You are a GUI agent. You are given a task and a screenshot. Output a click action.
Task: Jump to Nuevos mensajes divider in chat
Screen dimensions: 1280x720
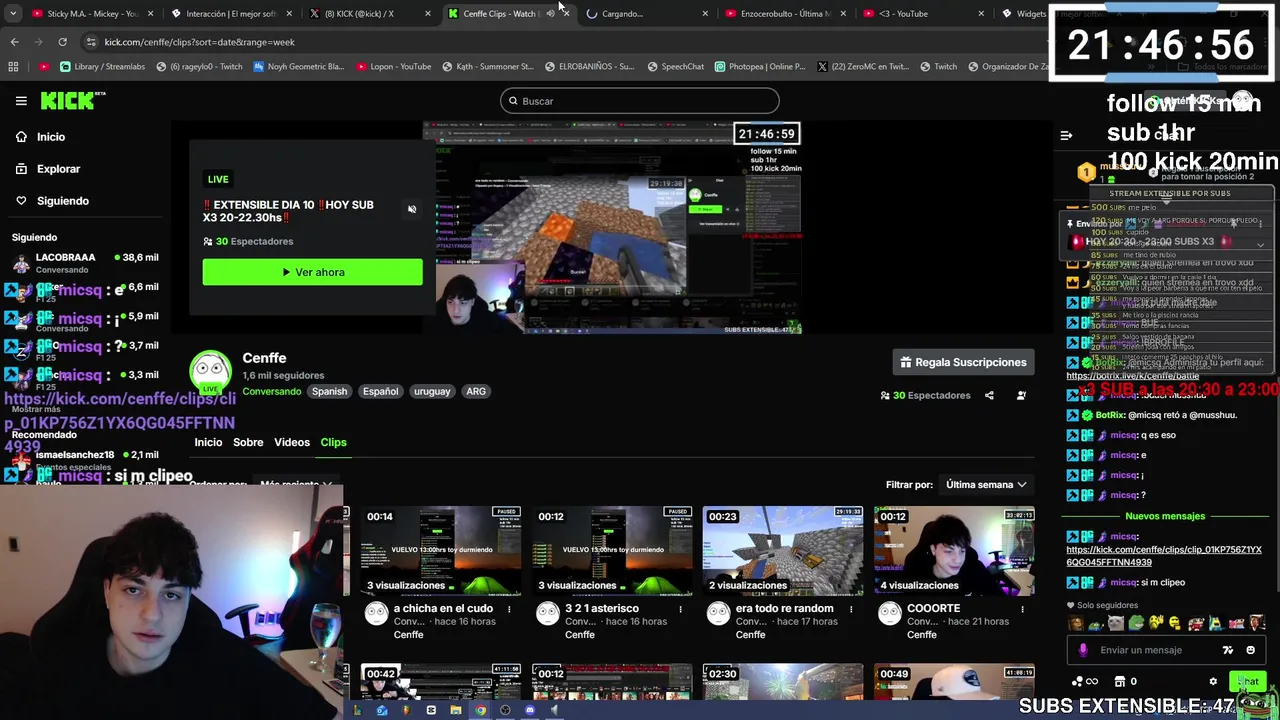[1165, 516]
